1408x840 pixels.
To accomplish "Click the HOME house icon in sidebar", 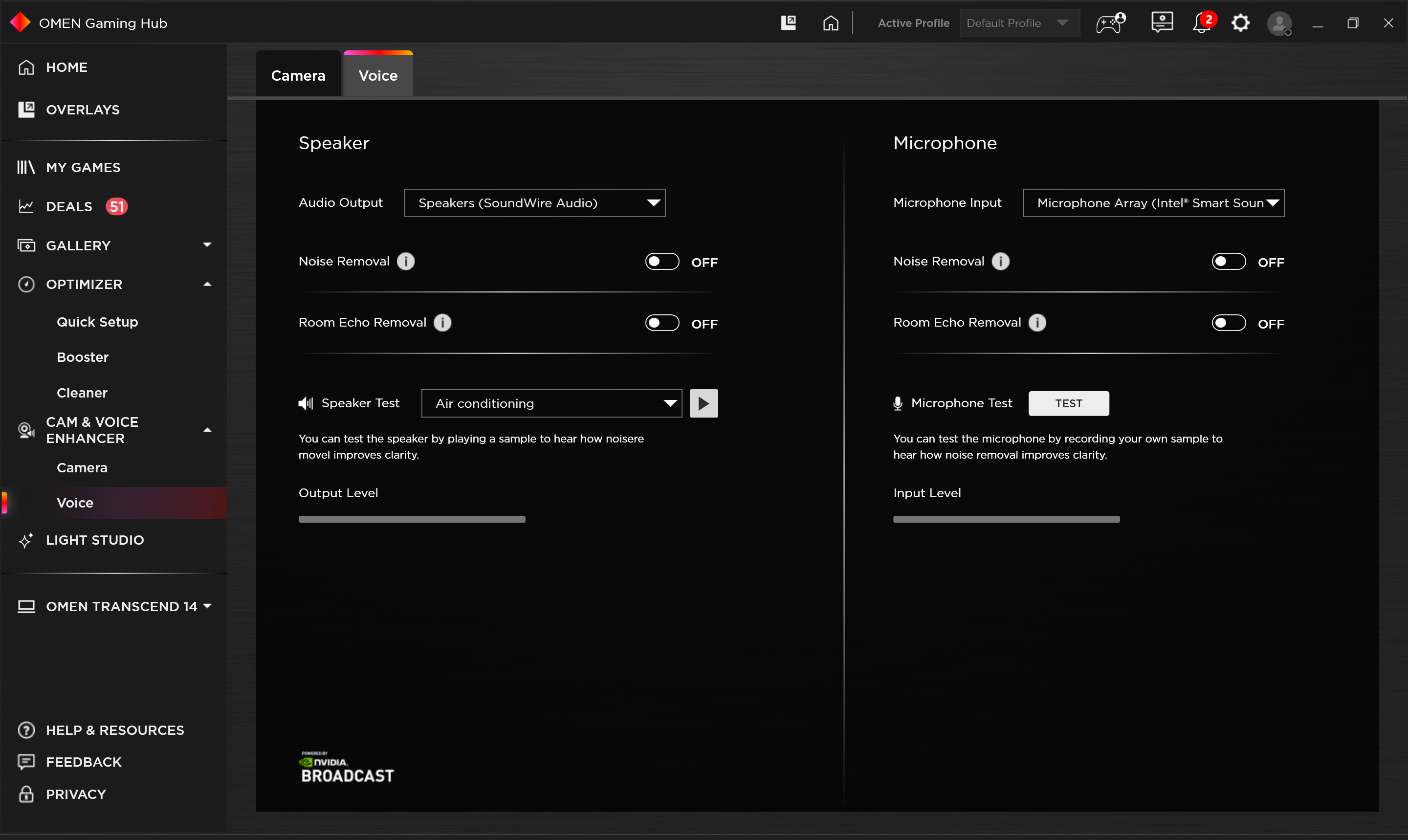I will pos(26,67).
